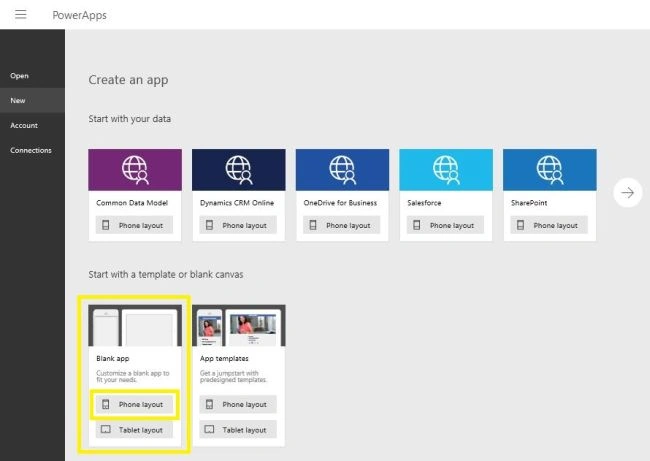
Task: Click the App templates title
Action: click(x=224, y=358)
